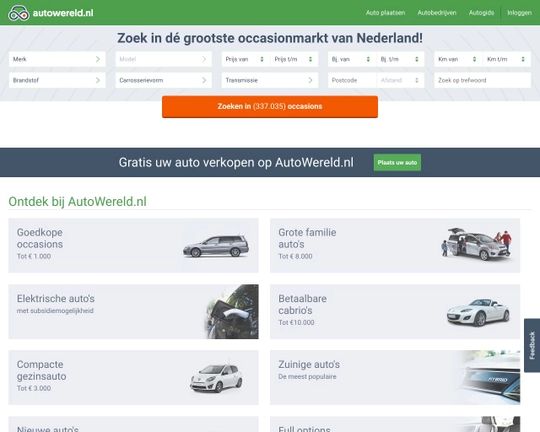The width and height of the screenshot is (540, 432).
Task: Click the 'met subsidiemogelijkheid' text
Action: 55,311
